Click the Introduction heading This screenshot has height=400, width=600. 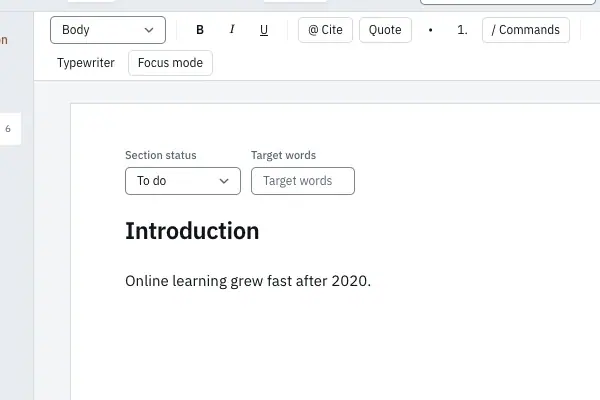coord(192,231)
